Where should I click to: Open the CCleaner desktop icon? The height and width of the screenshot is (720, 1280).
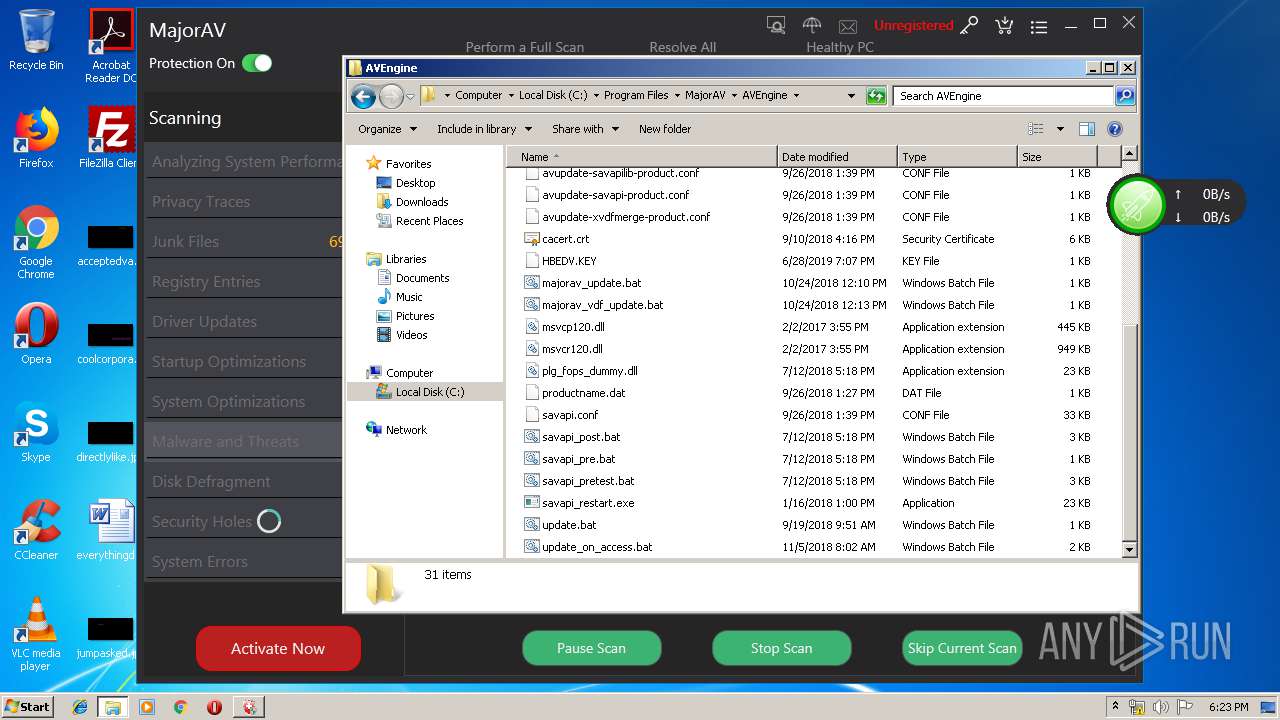pyautogui.click(x=36, y=530)
